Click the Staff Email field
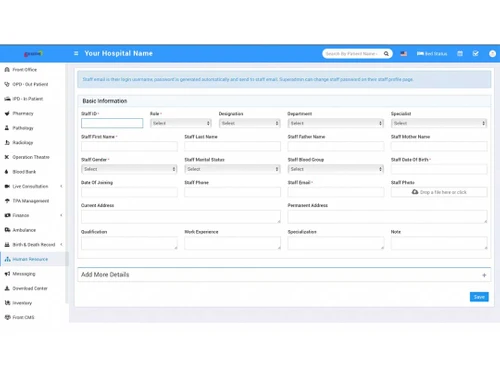The image size is (500, 375). click(336, 192)
